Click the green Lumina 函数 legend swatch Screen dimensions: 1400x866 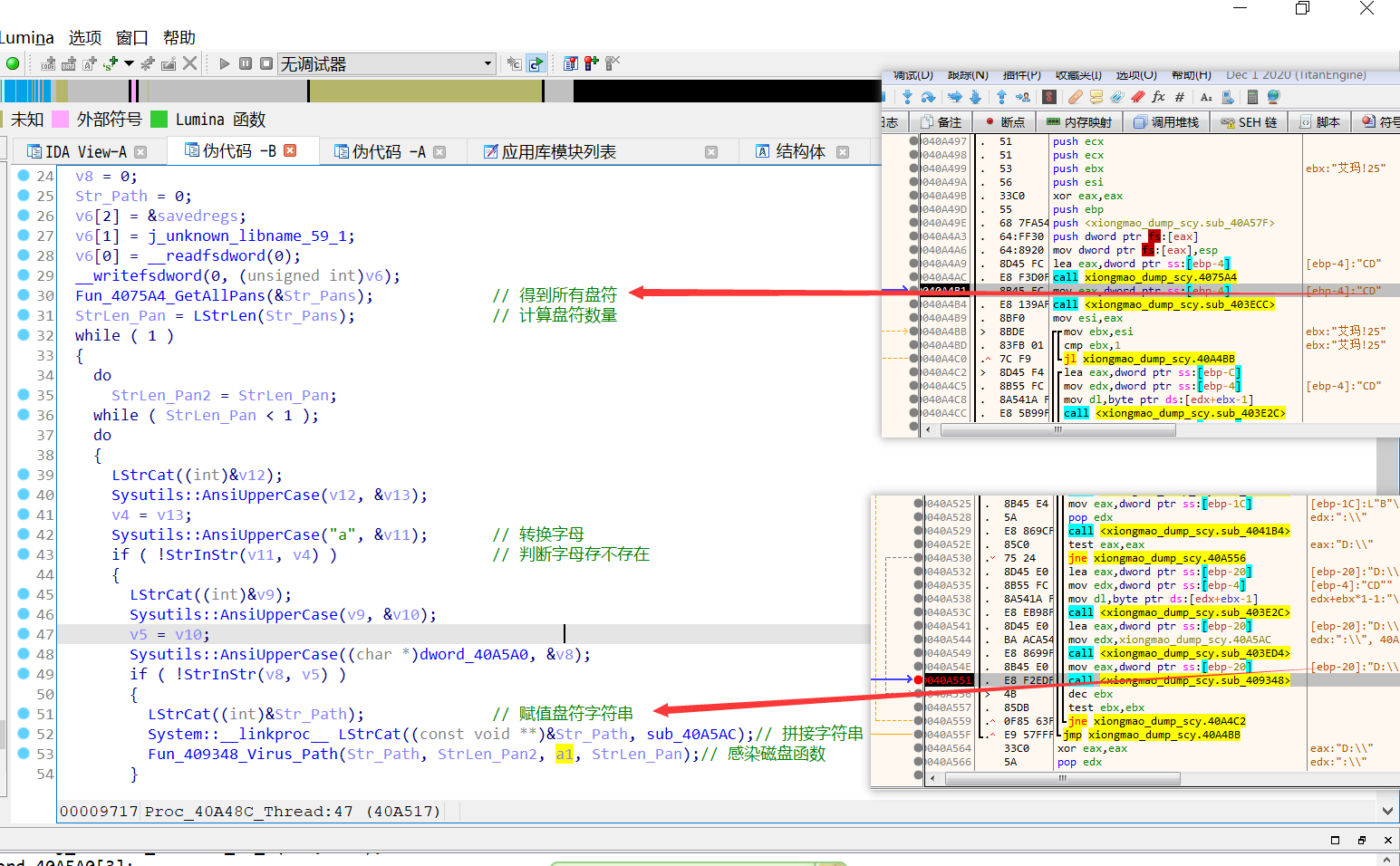point(159,119)
